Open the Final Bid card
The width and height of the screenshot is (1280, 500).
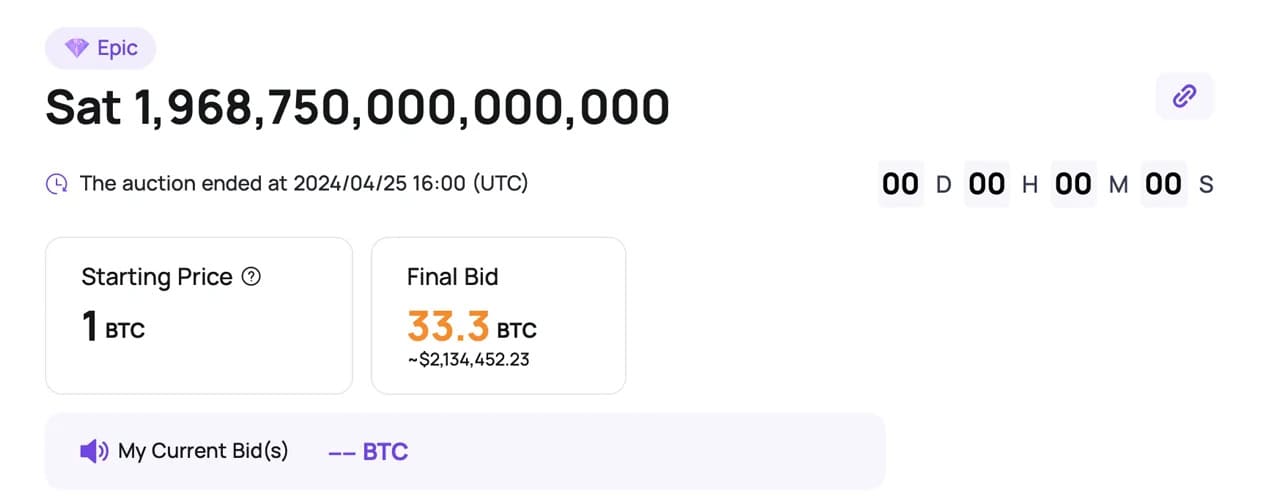[x=498, y=316]
